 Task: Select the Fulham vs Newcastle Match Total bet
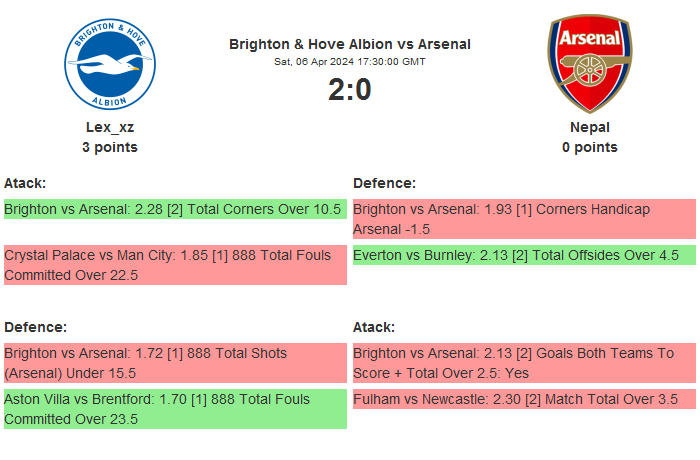(524, 399)
